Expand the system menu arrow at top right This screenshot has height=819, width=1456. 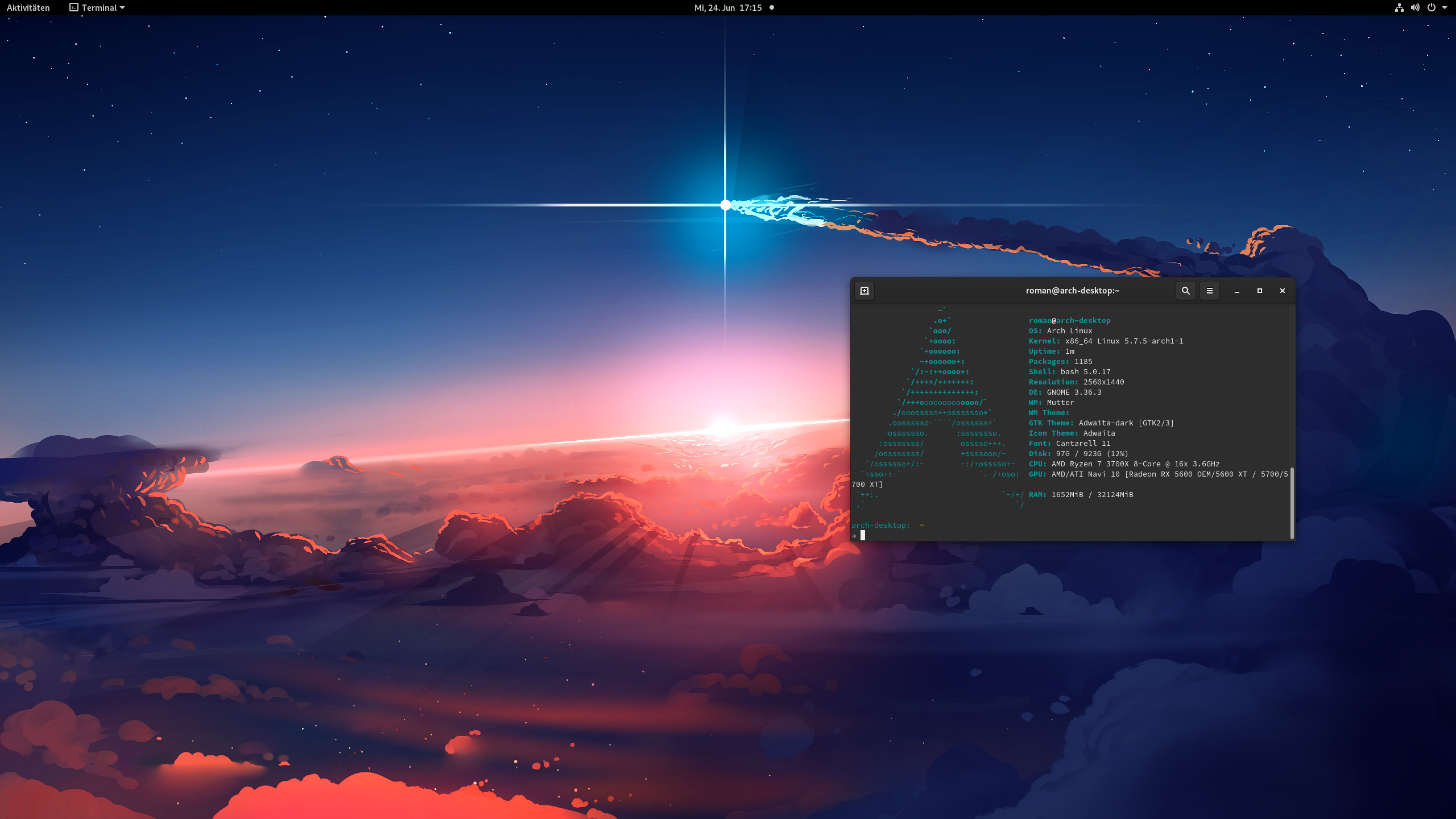[1445, 7]
